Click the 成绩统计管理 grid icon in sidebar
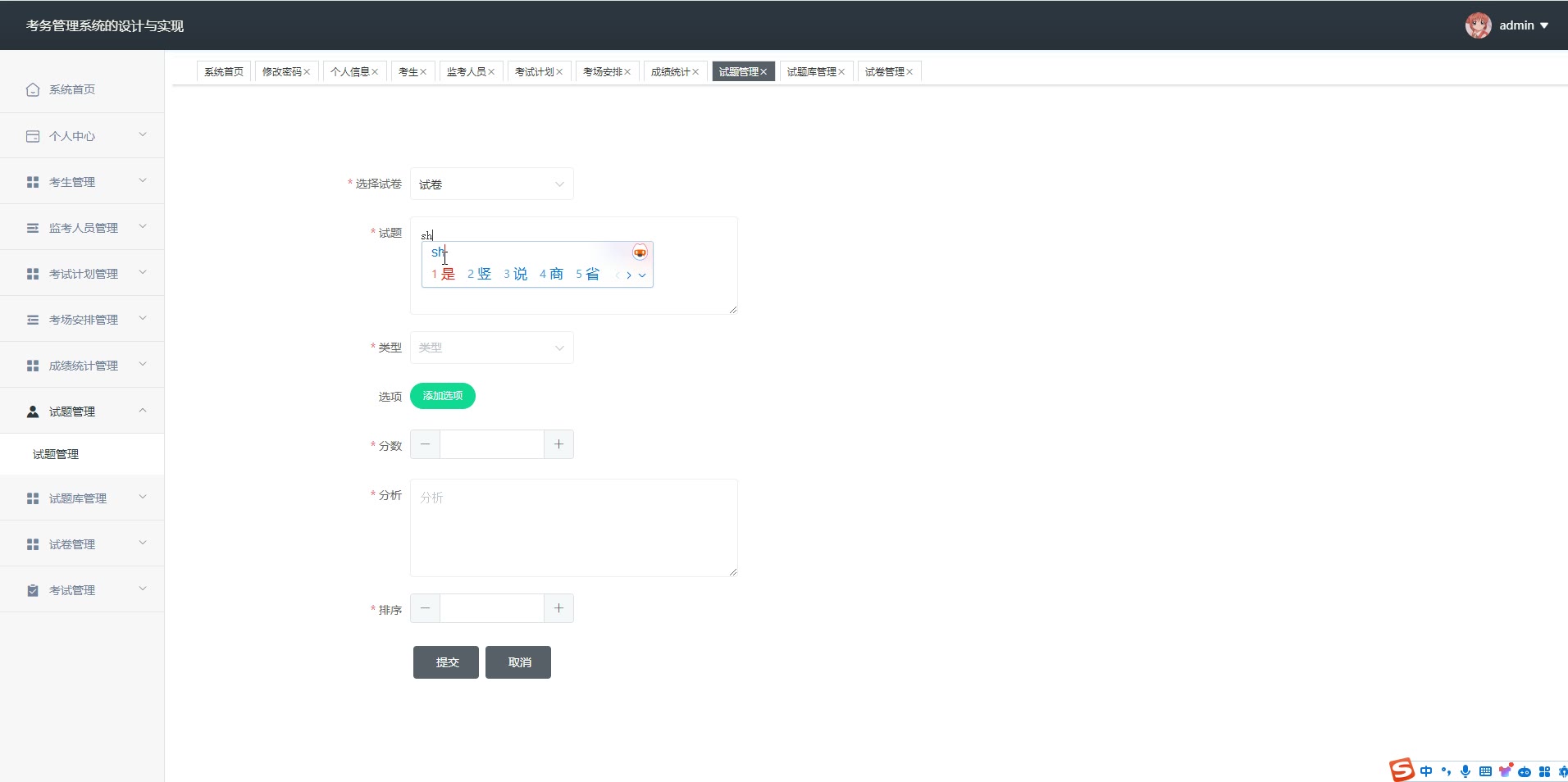The image size is (1568, 782). click(x=33, y=366)
